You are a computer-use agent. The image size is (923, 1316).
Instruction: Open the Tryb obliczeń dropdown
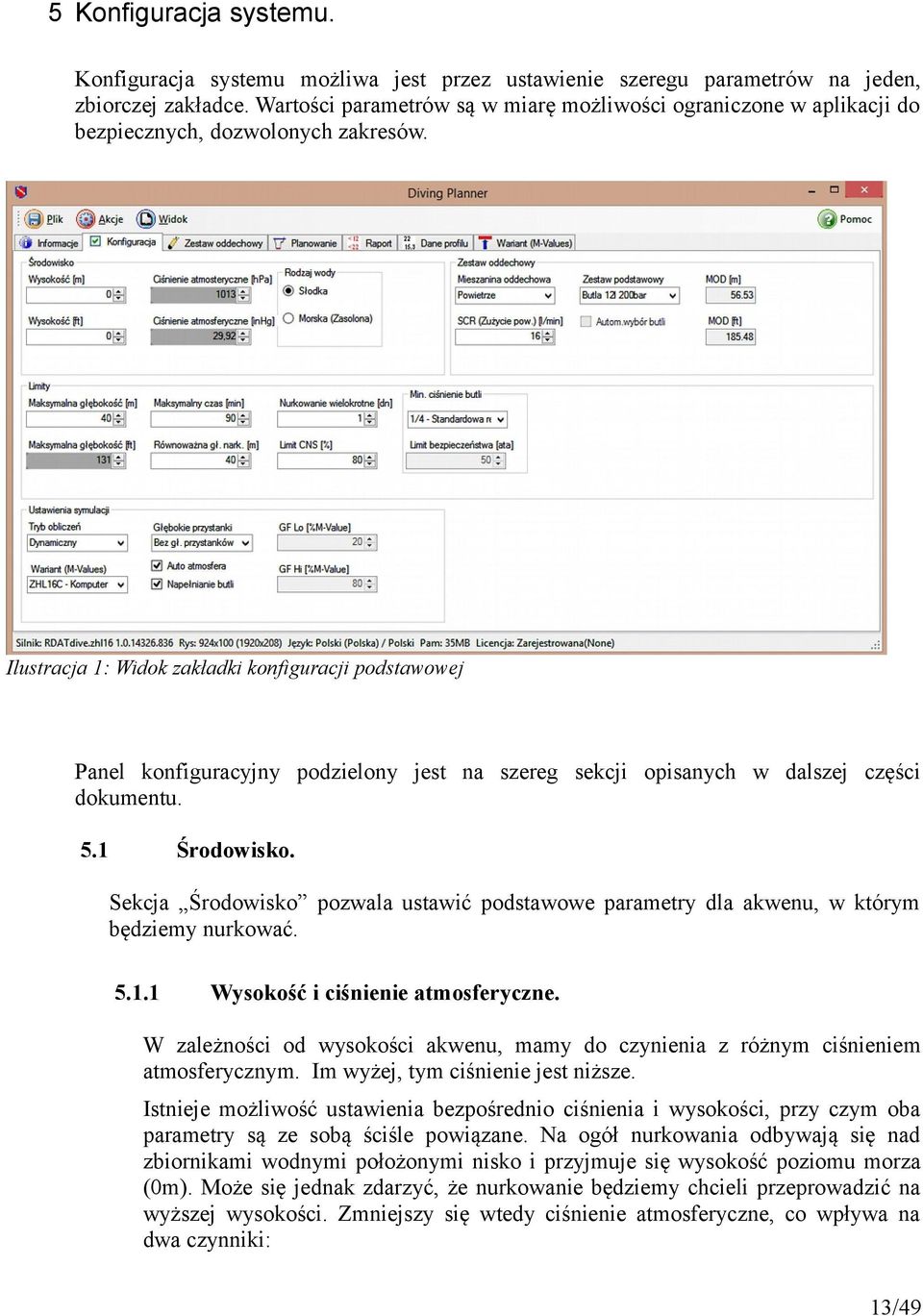click(x=77, y=543)
